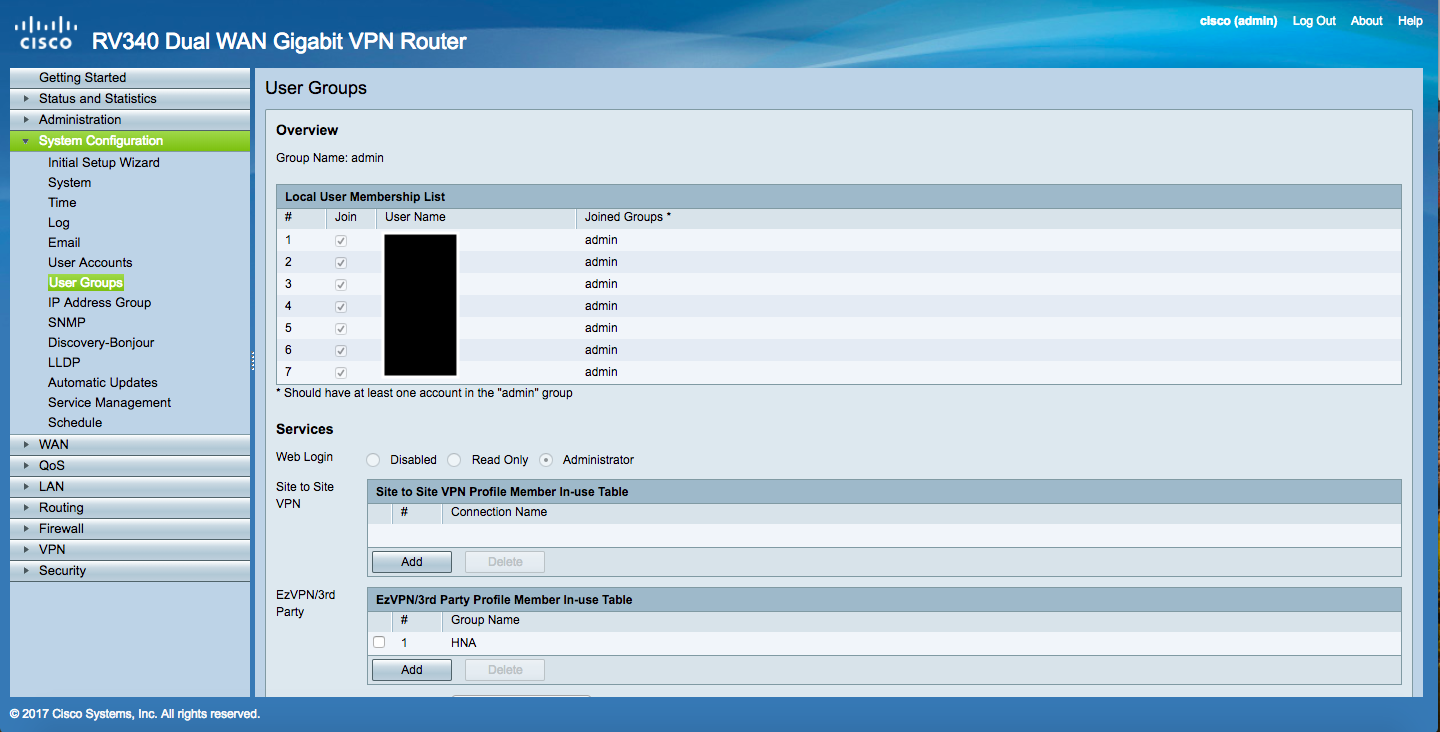Open Initial Setup Wizard
1440x732 pixels.
point(104,163)
